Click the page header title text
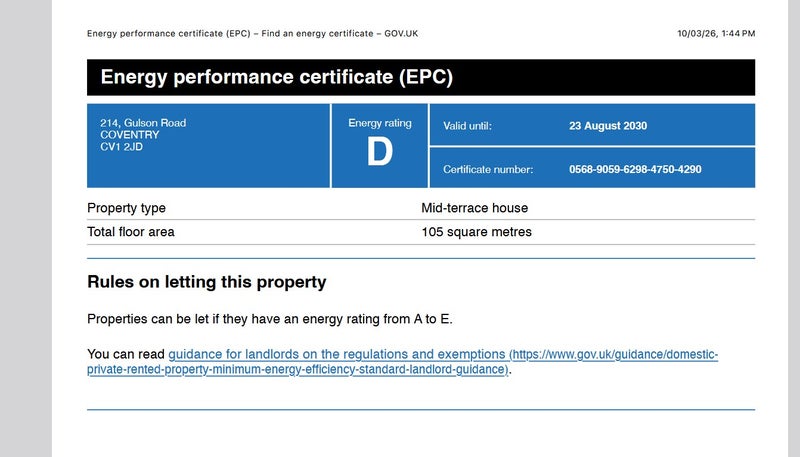The image size is (800, 457). point(252,33)
